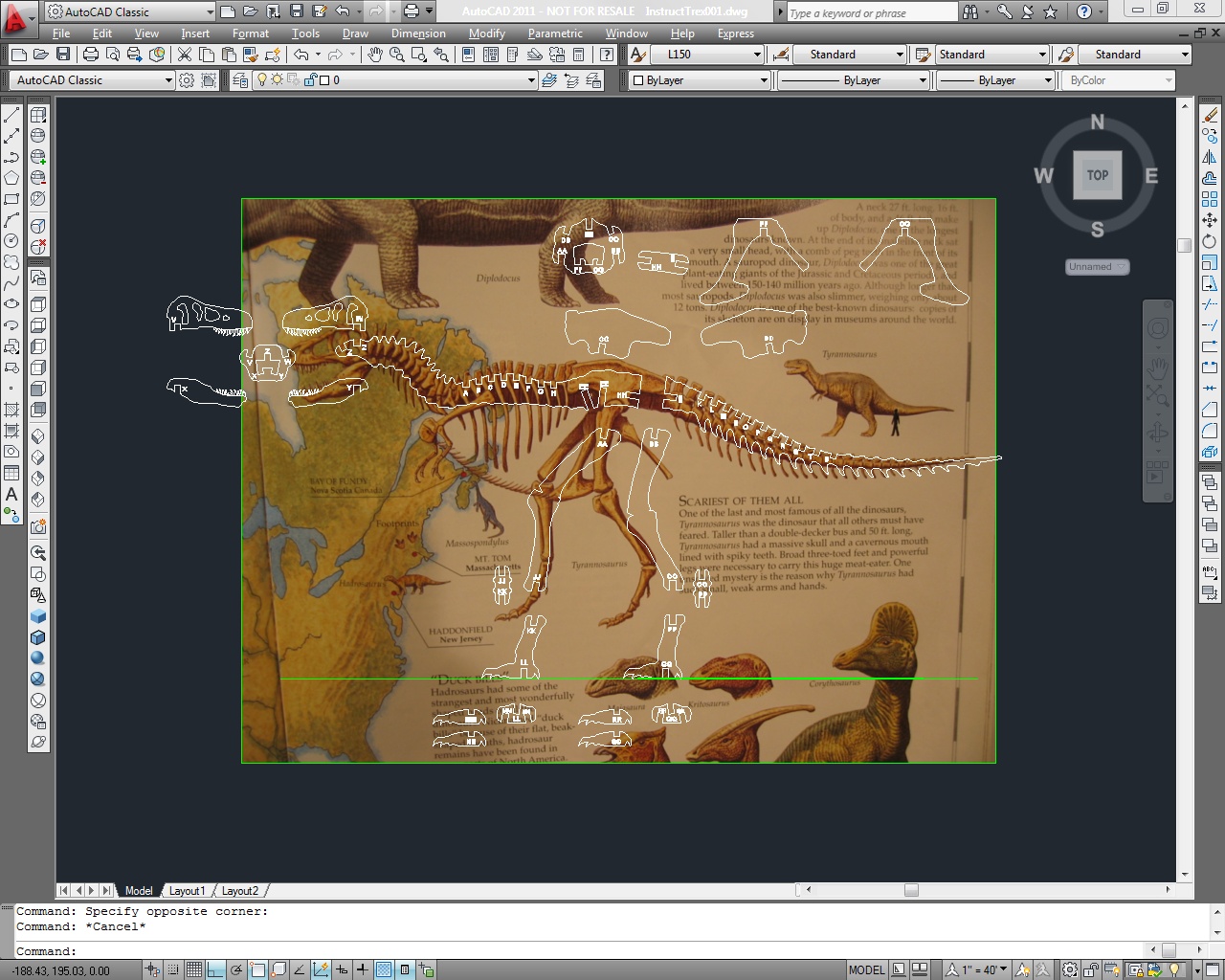Click the Zoom Previous icon

[x=441, y=55]
